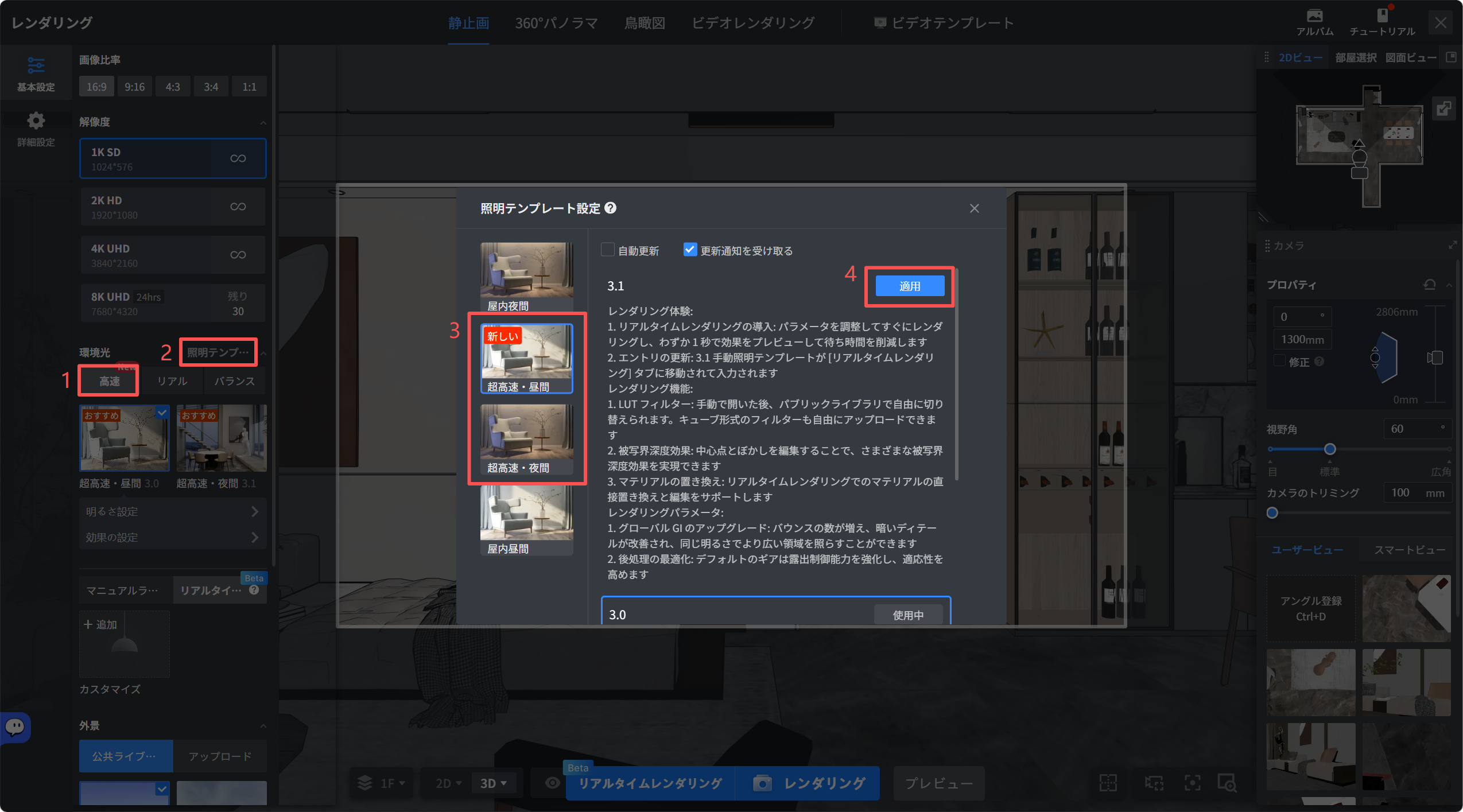The image size is (1463, 812).
Task: Collapse the 解像度 resolution section
Action: pos(263,122)
